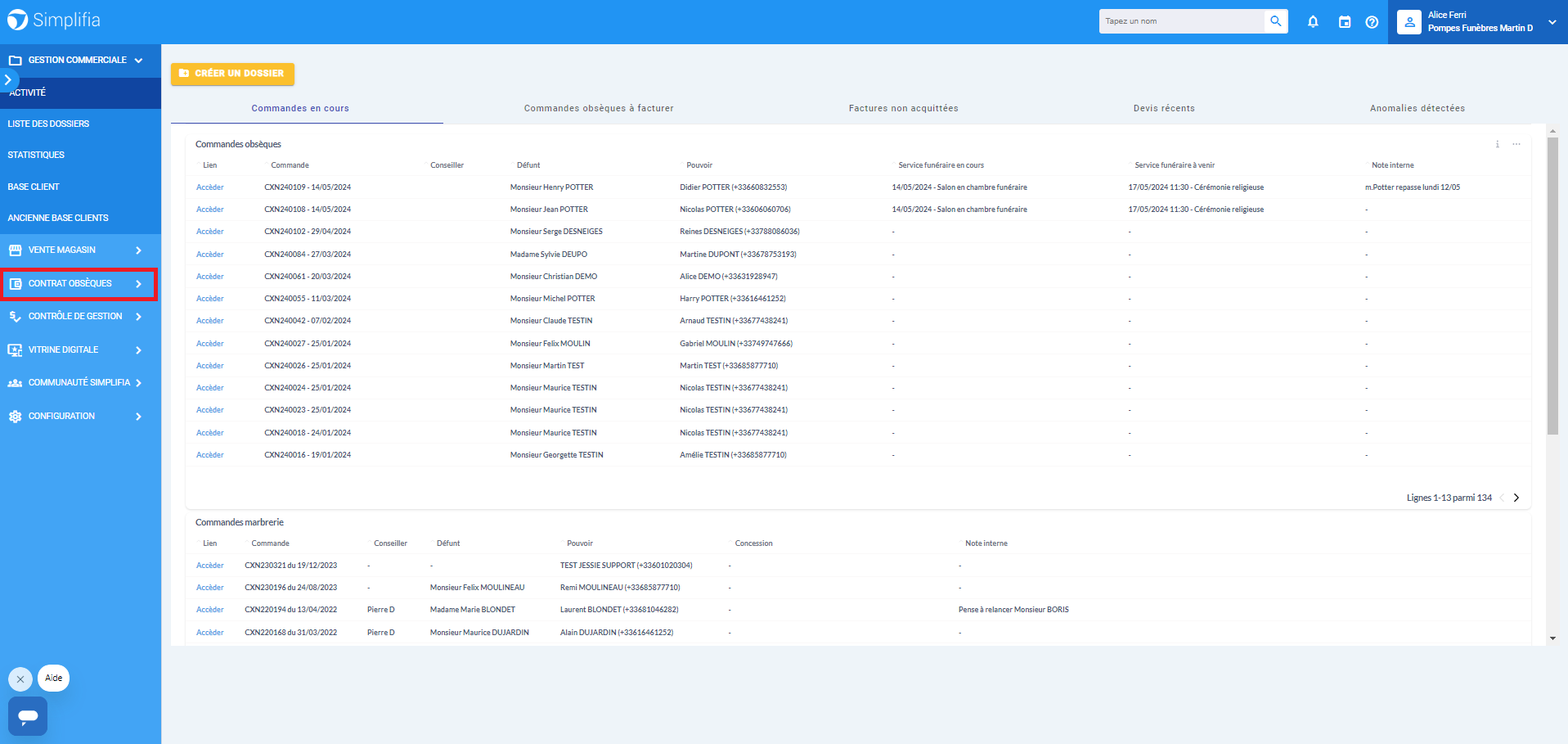The image size is (1568, 744).
Task: Click Alice Ferri user name
Action: click(x=1447, y=15)
